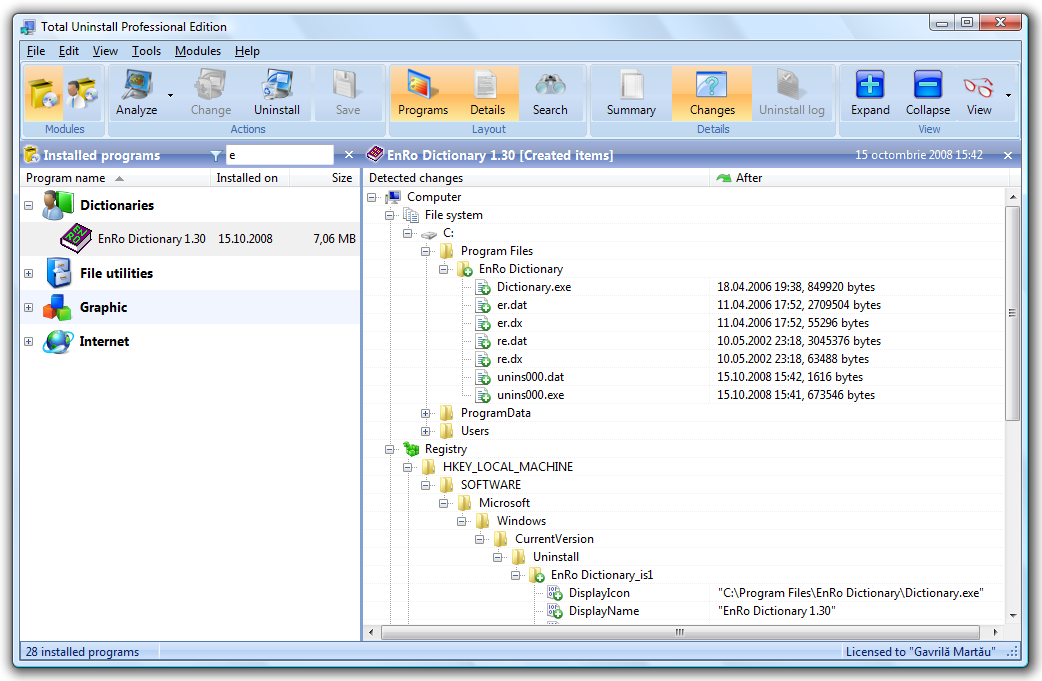Open the Modules menu
The width and height of the screenshot is (1042, 681).
point(197,51)
